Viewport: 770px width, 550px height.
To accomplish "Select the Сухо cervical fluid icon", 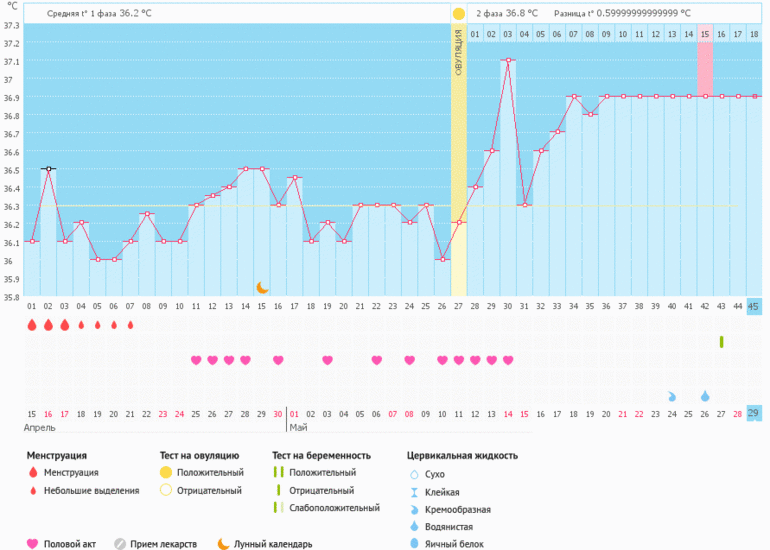I will (x=414, y=474).
